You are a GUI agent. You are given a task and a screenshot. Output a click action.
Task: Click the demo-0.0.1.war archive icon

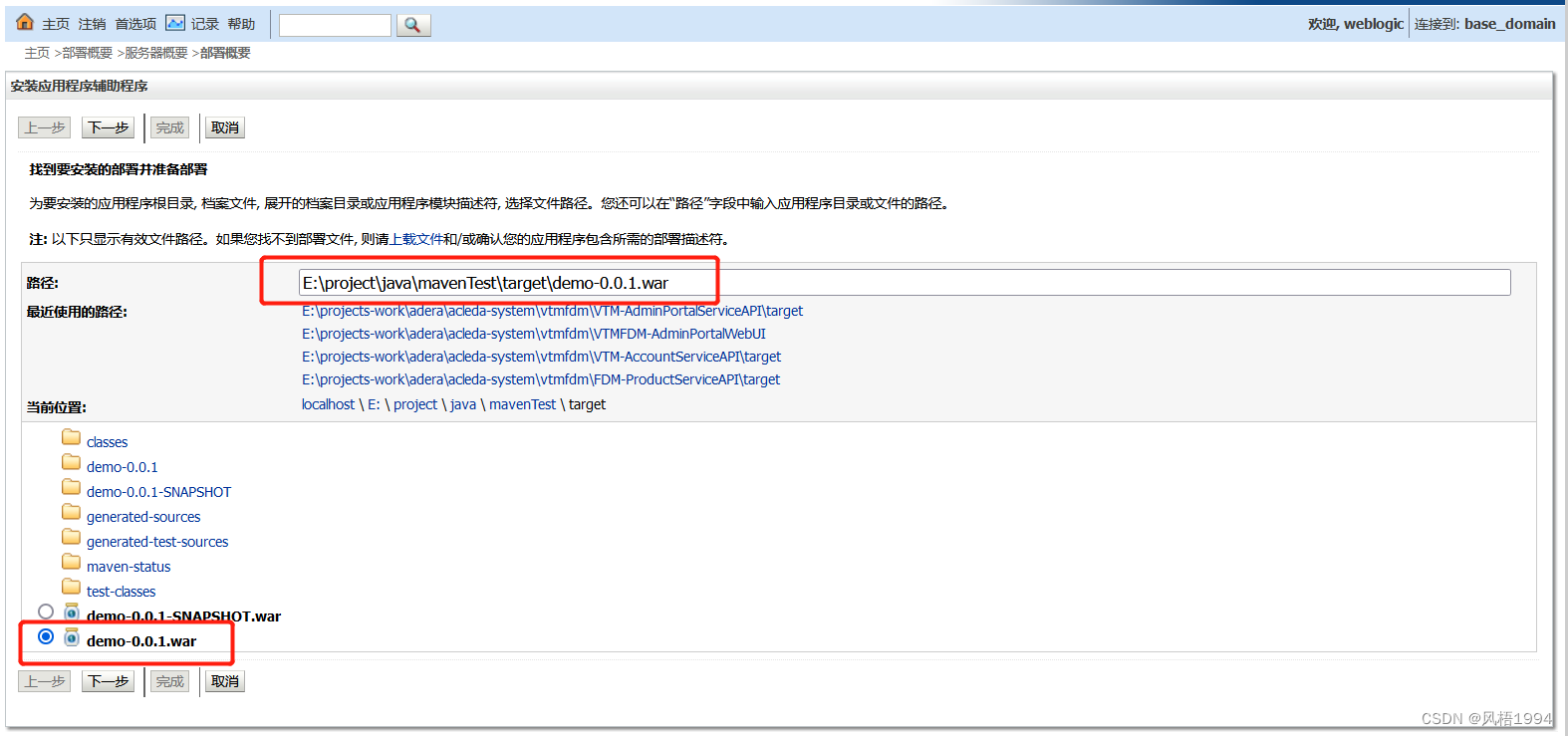coord(72,636)
